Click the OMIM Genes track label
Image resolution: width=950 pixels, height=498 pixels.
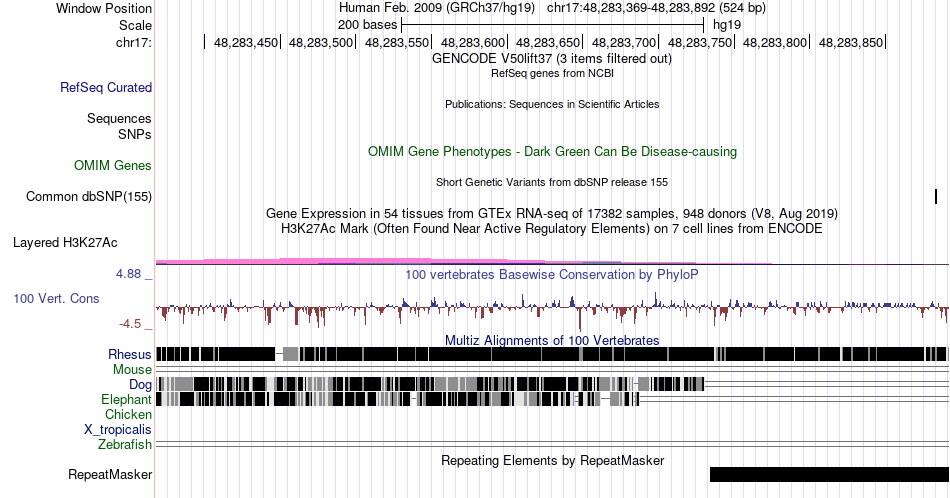tap(113, 165)
